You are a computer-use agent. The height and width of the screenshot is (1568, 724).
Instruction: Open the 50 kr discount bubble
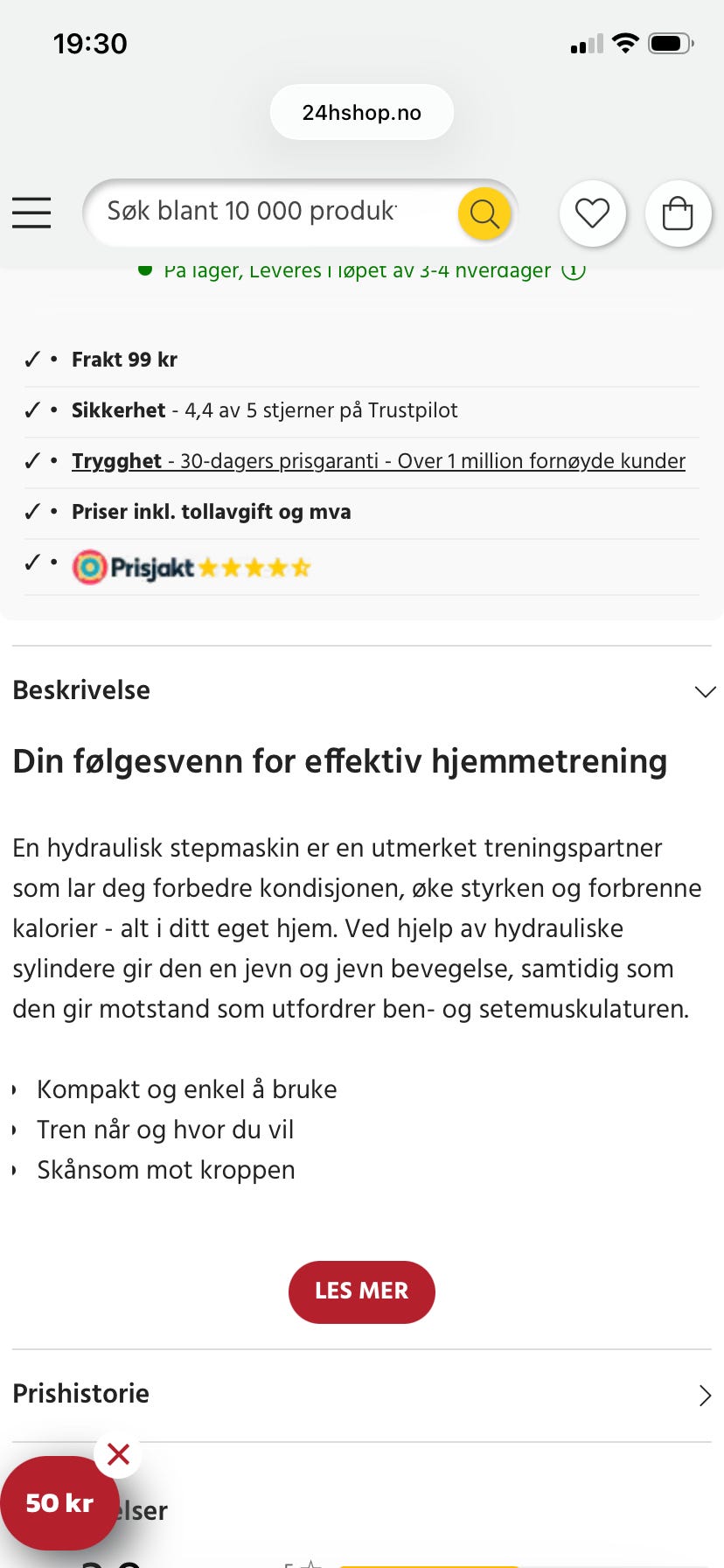pos(59,1503)
